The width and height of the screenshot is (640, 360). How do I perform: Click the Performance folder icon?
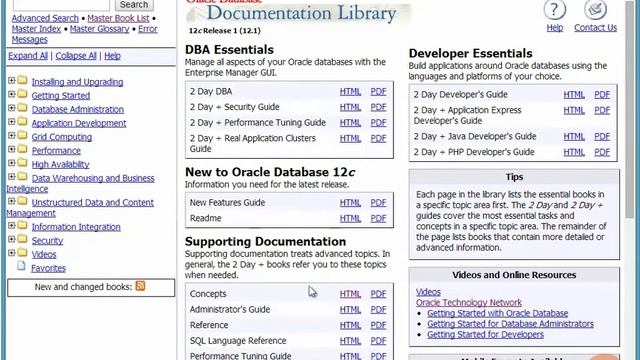[22, 149]
